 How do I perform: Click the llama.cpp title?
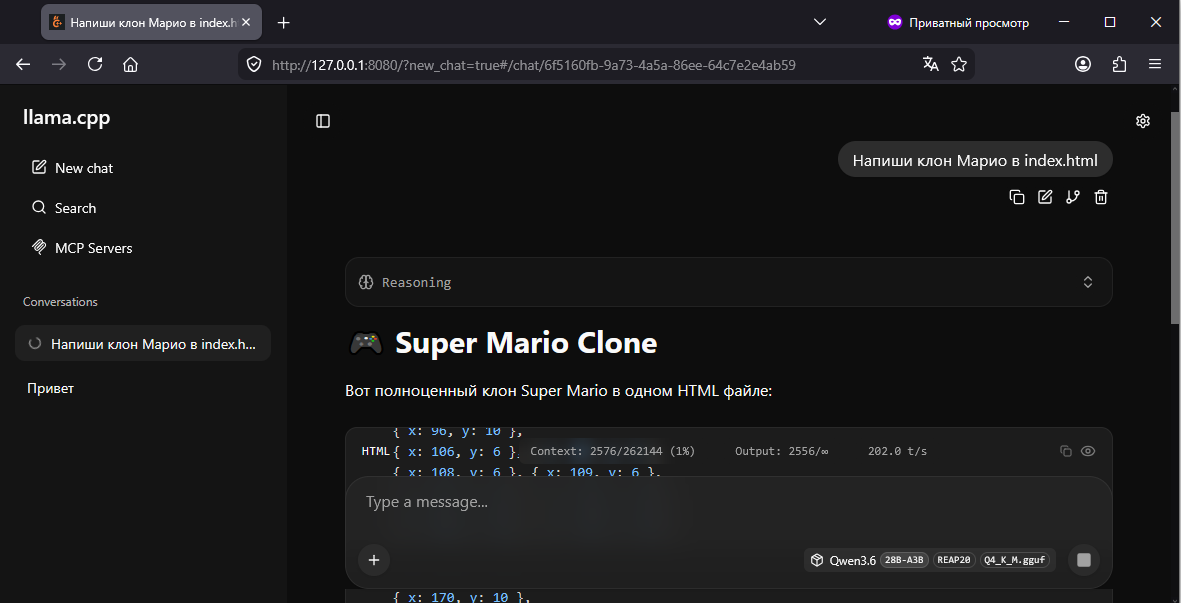pyautogui.click(x=66, y=117)
